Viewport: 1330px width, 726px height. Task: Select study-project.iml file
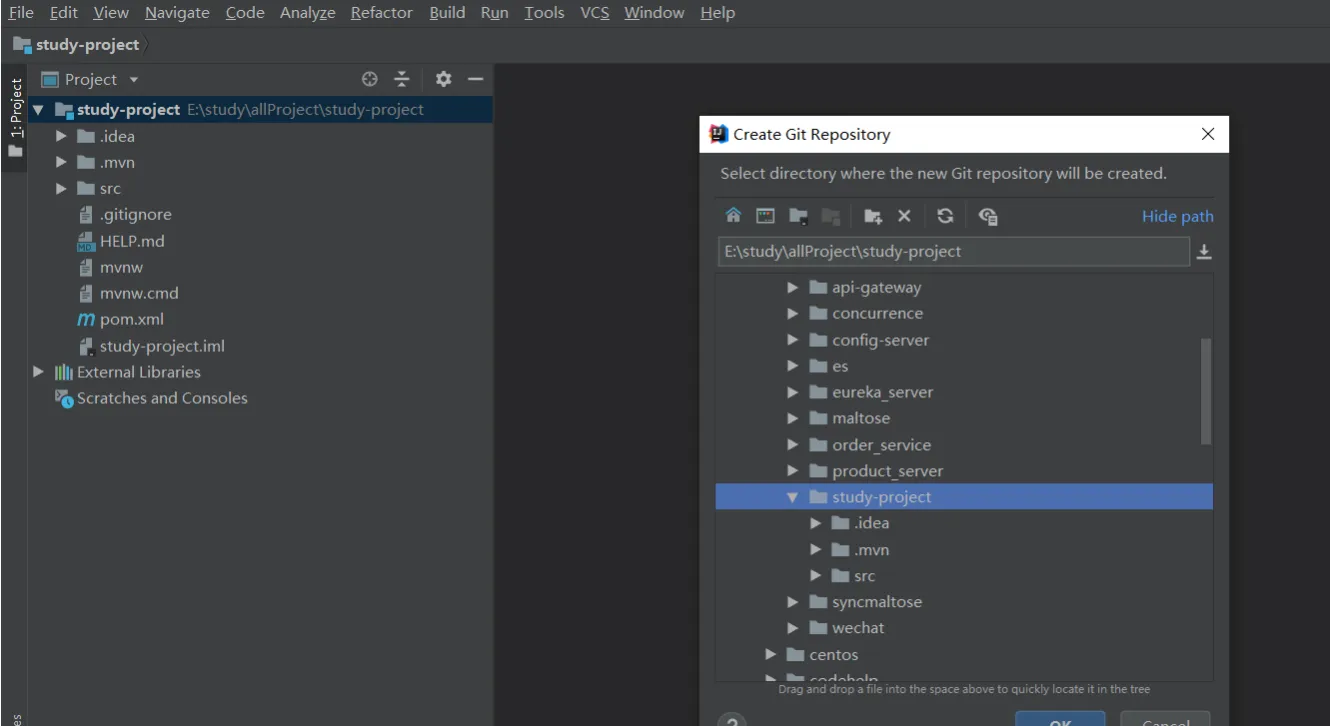coord(162,346)
